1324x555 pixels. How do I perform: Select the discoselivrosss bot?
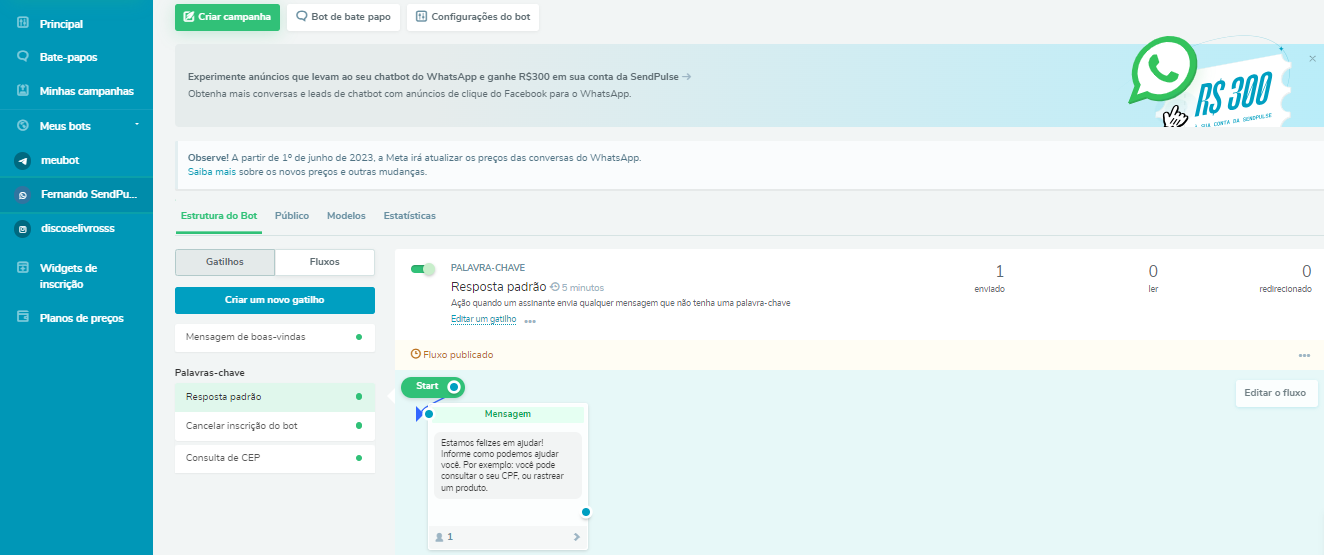(x=76, y=228)
